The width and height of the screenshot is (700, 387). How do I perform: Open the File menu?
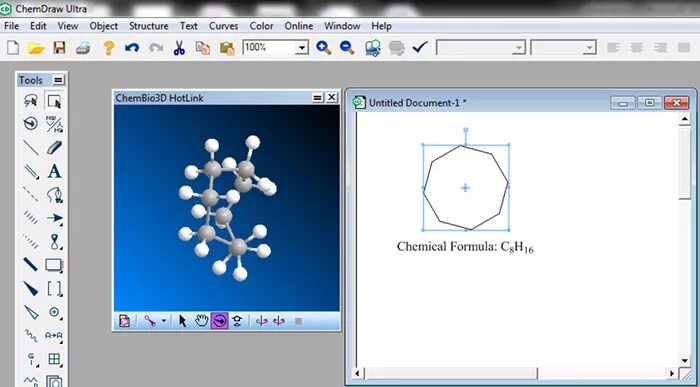[12, 26]
